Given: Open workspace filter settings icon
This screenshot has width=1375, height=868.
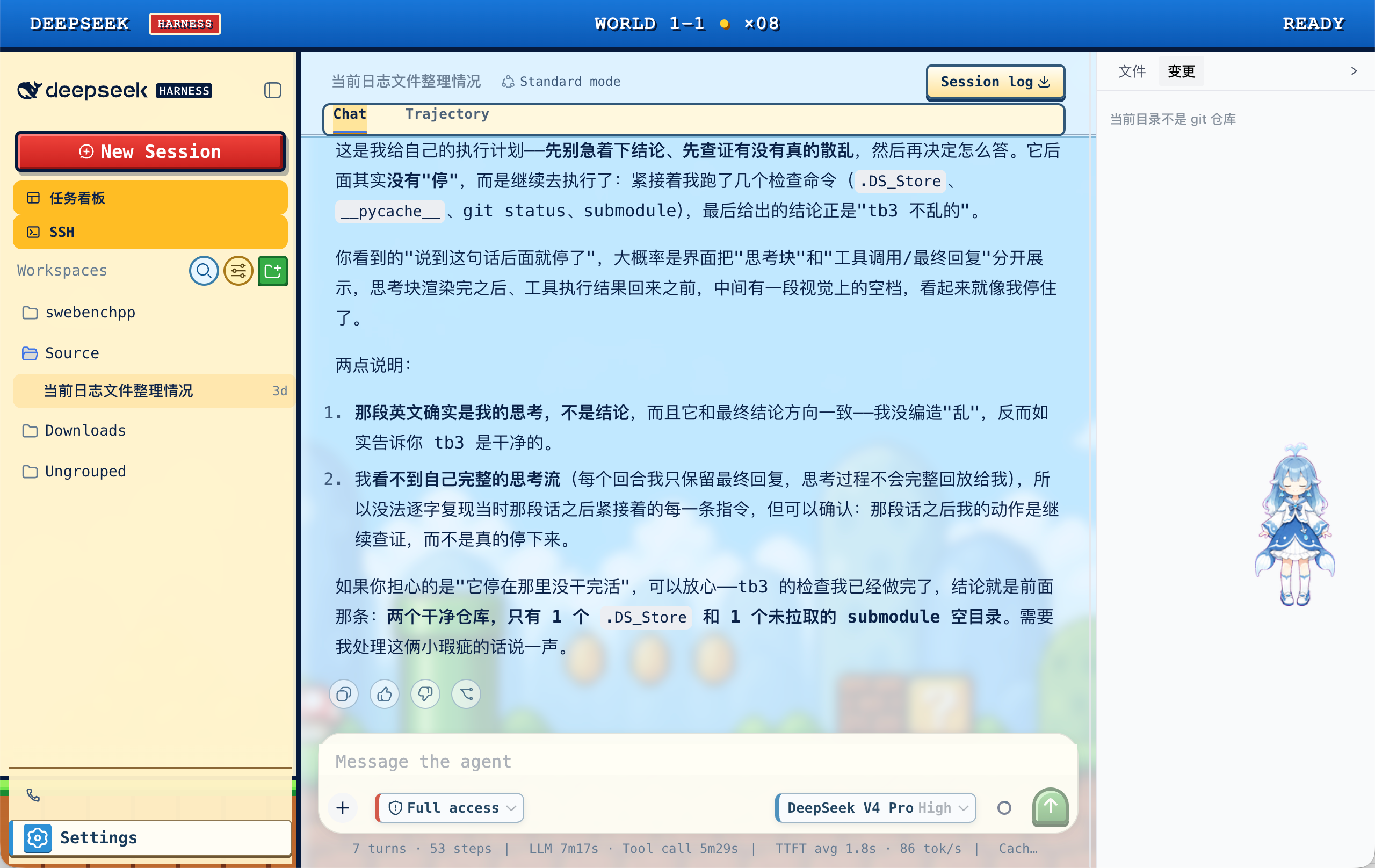Looking at the screenshot, I should (x=238, y=271).
